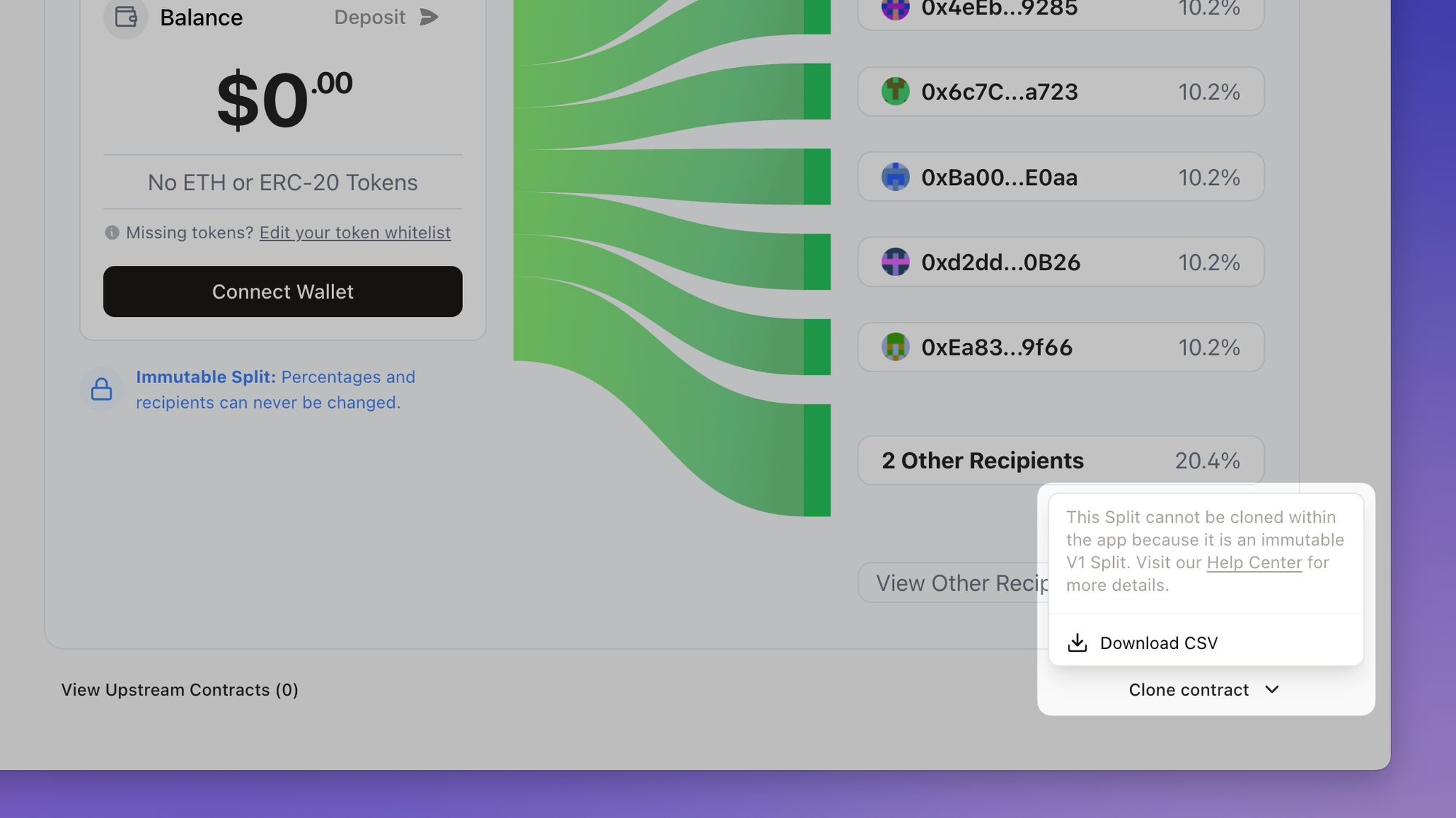Click the Deposit send arrow icon
This screenshot has width=1456, height=818.
430,17
